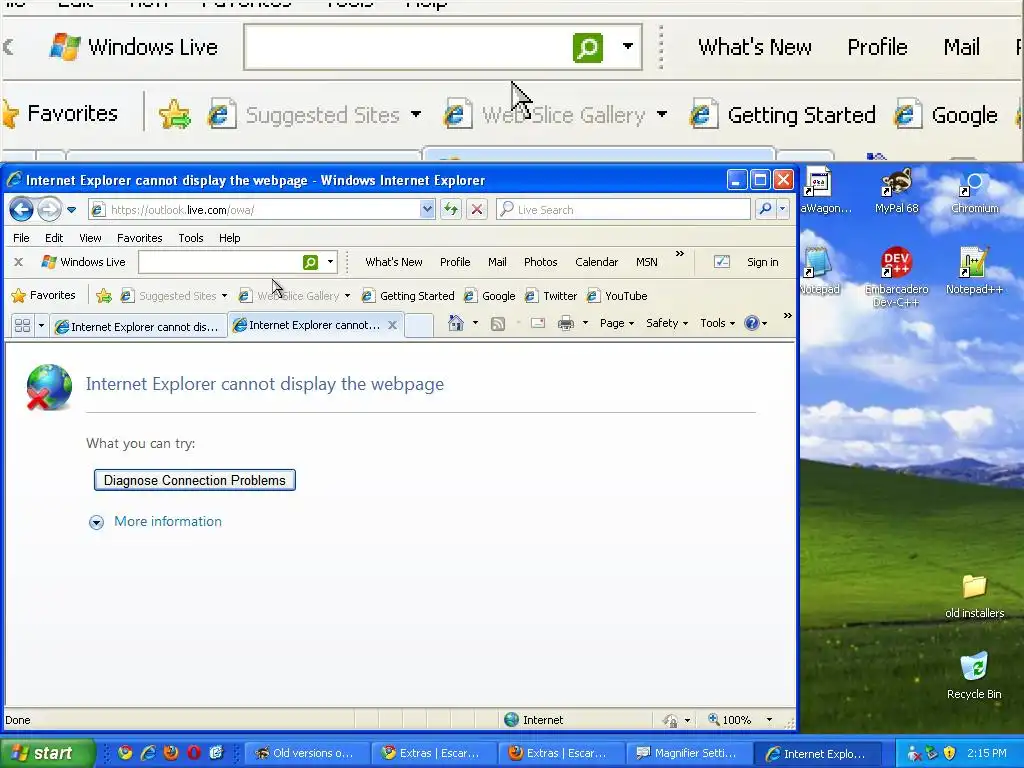The height and width of the screenshot is (768, 1024).
Task: Launch Opera from Quick Launch
Action: pos(194,753)
